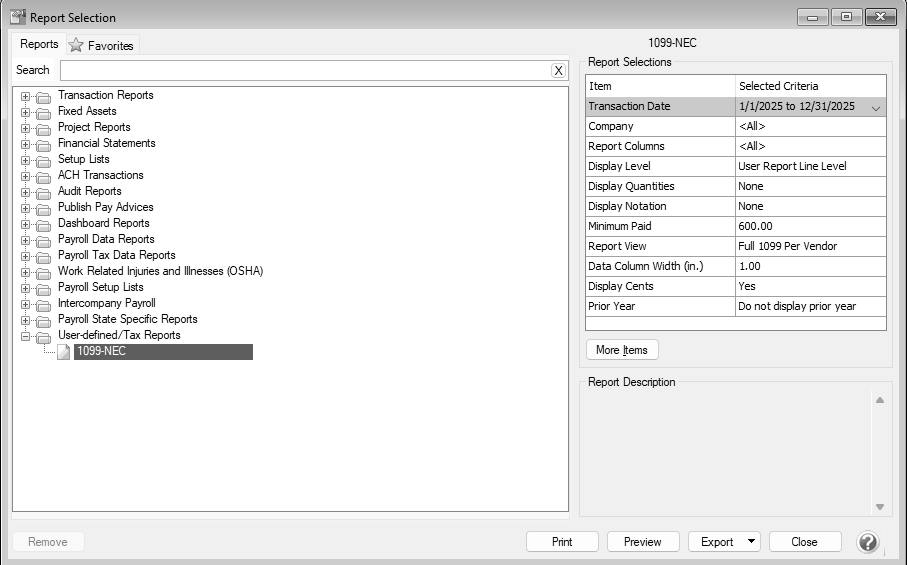The width and height of the screenshot is (907, 565).
Task: Expand the Financial Statements tree node
Action: click(x=25, y=144)
